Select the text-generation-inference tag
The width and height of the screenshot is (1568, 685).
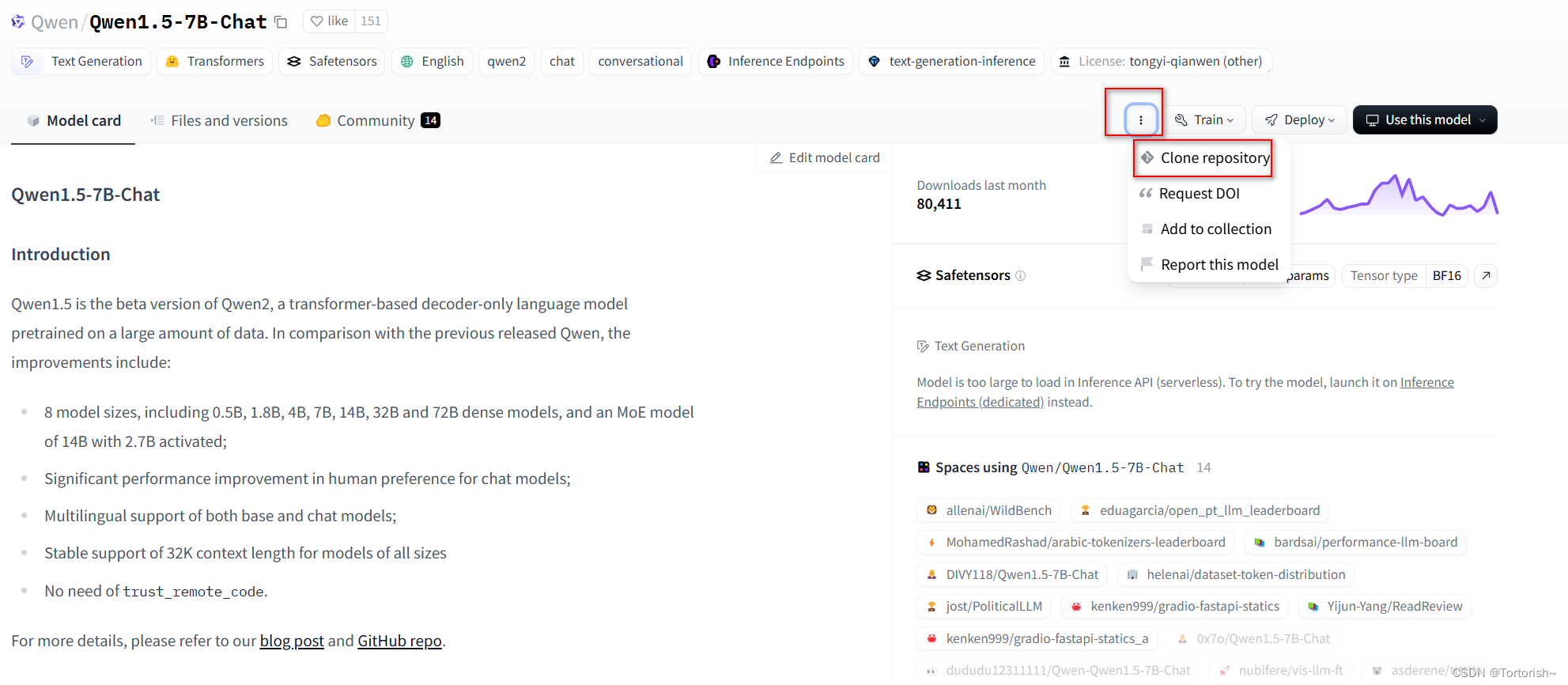coord(952,61)
